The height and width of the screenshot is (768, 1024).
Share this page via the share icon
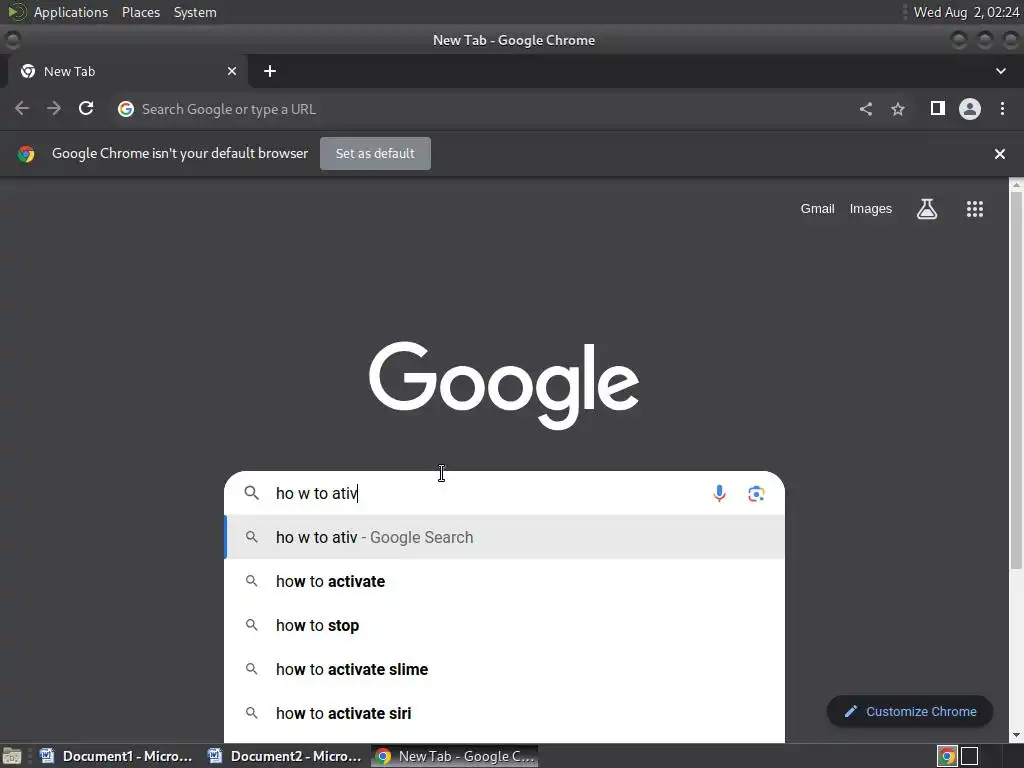tap(866, 109)
